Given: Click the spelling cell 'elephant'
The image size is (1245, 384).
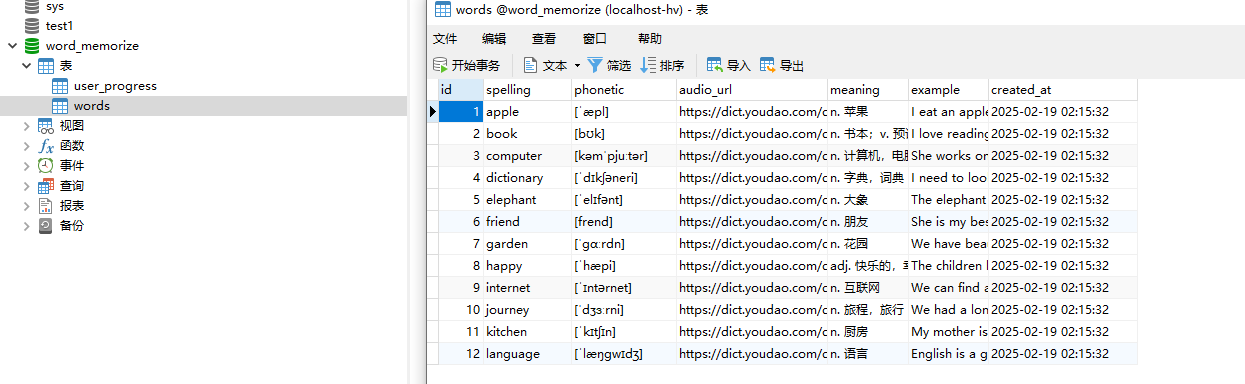Looking at the screenshot, I should (x=527, y=200).
